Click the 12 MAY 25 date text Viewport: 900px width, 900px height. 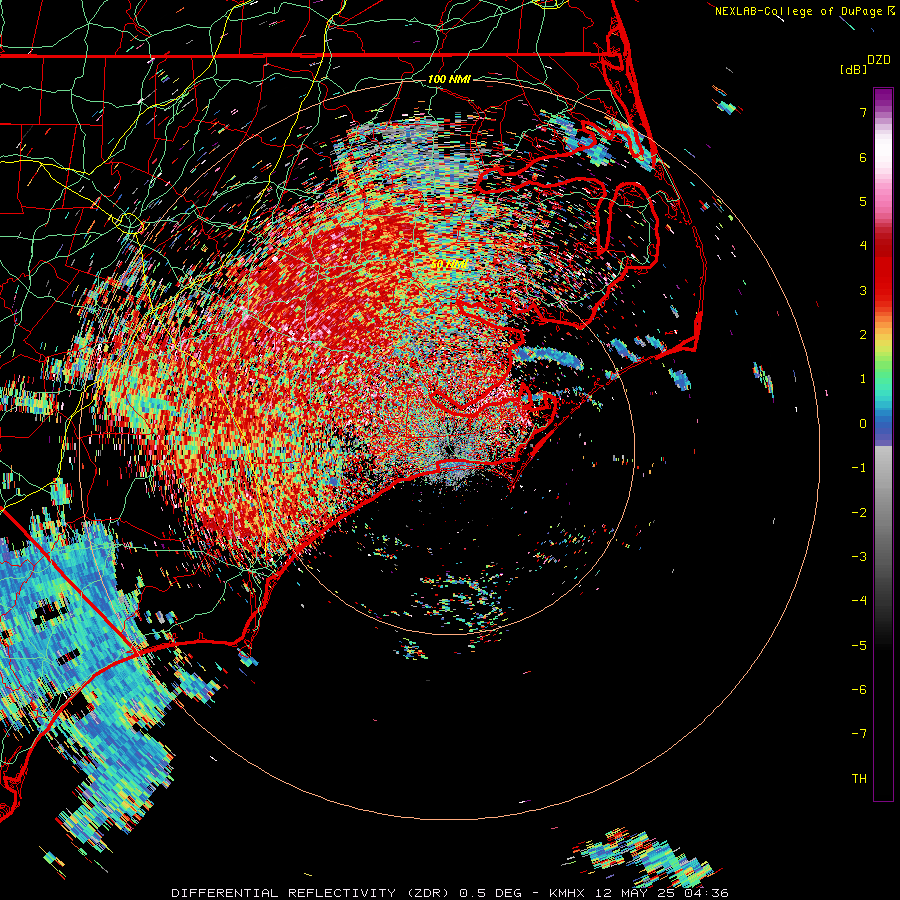point(637,893)
